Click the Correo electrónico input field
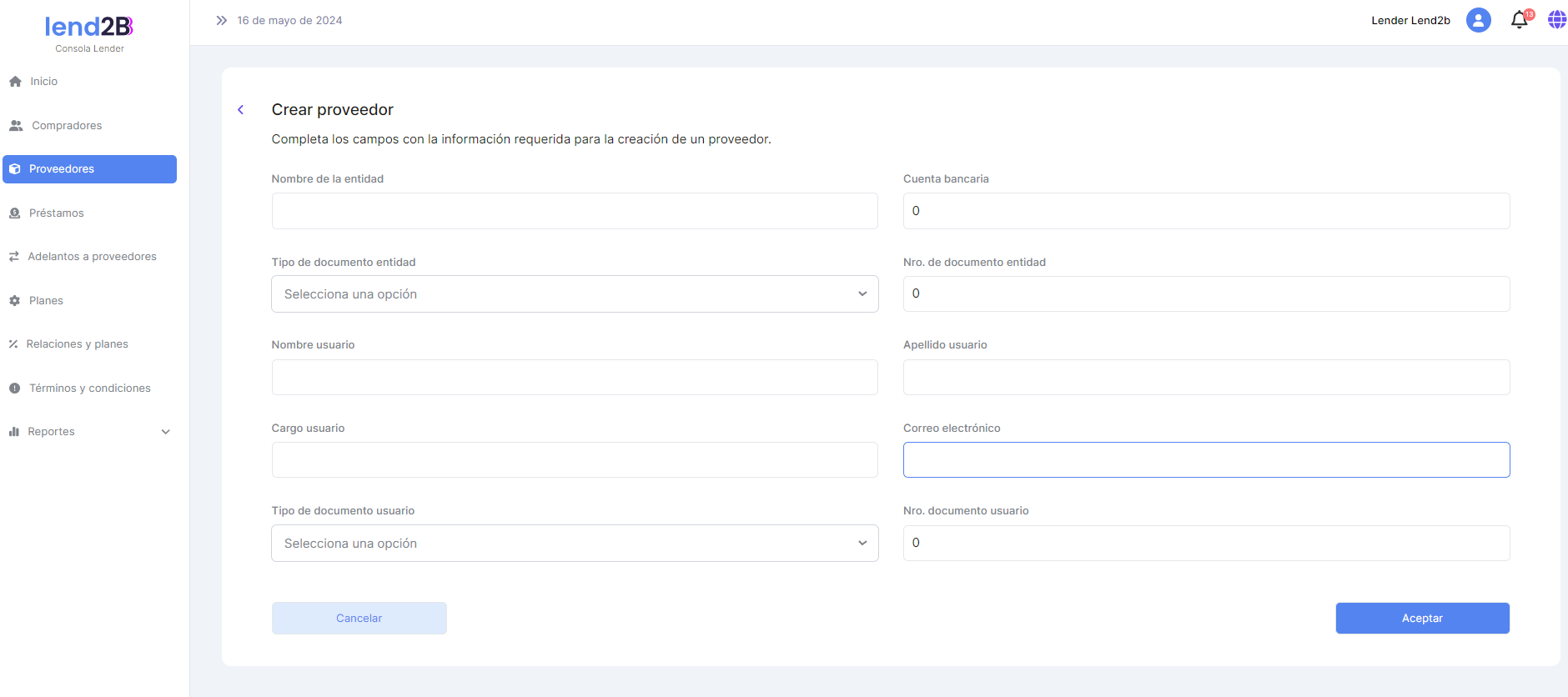The height and width of the screenshot is (697, 1568). 1206,460
